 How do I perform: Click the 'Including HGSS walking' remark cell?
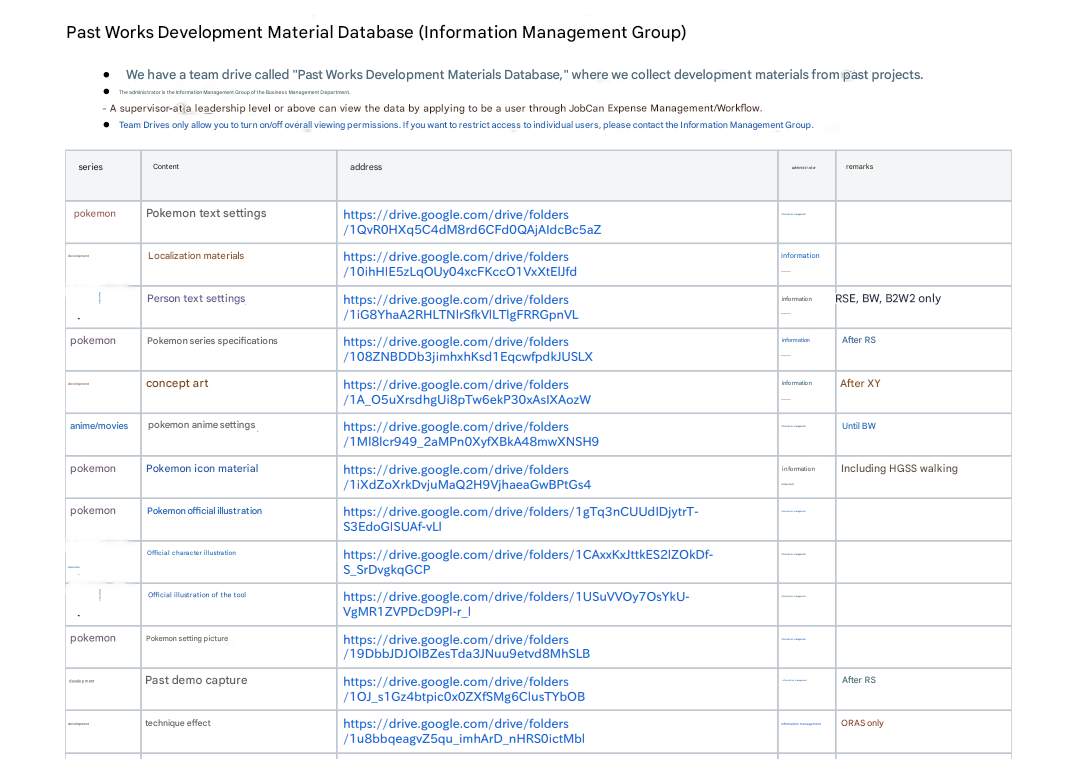coord(899,468)
